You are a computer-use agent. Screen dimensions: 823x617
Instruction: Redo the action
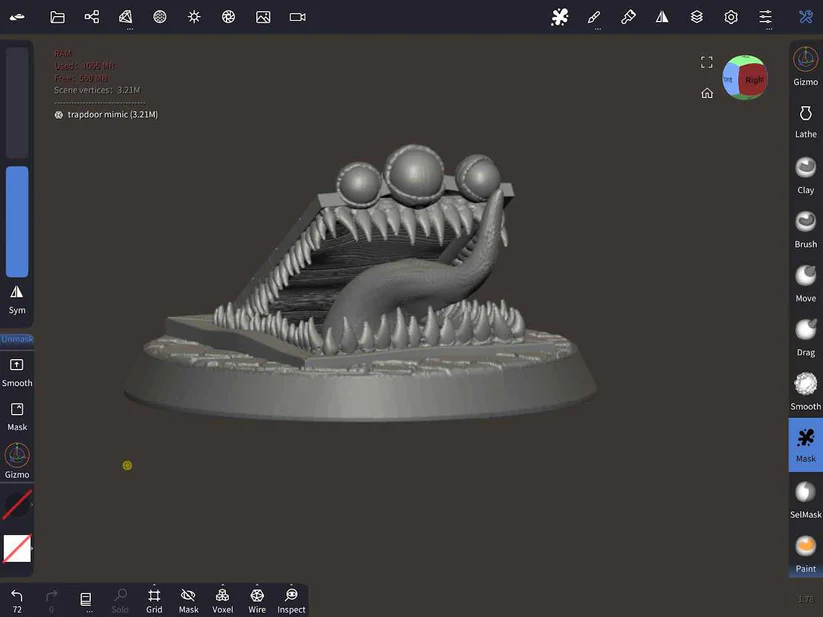tap(51, 601)
